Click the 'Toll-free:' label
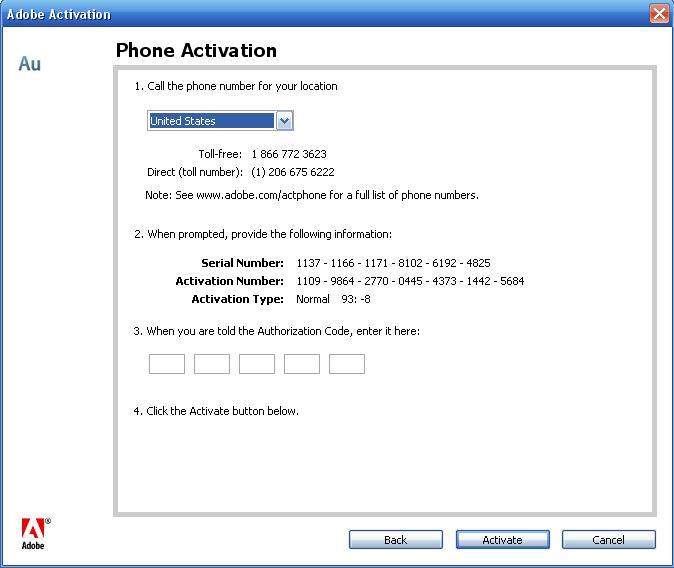This screenshot has width=674, height=568. tap(220, 154)
